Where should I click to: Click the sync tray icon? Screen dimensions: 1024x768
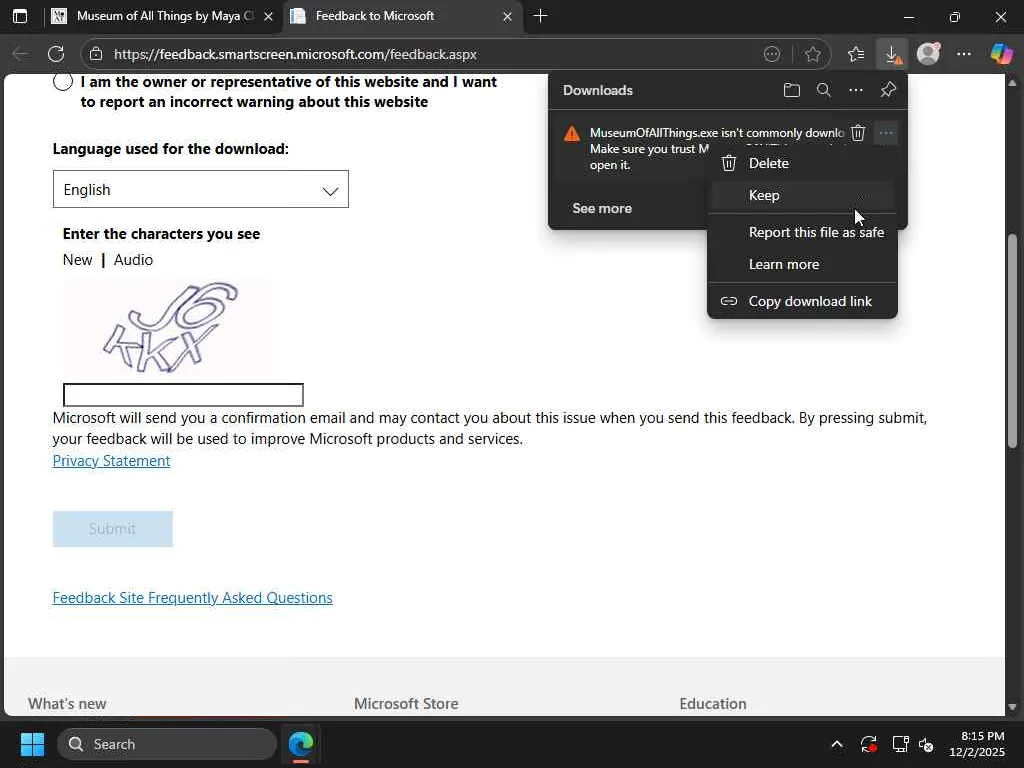click(x=869, y=744)
